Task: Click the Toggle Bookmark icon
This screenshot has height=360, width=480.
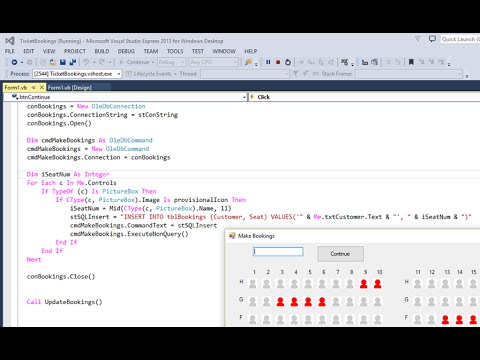Action: pyautogui.click(x=411, y=62)
